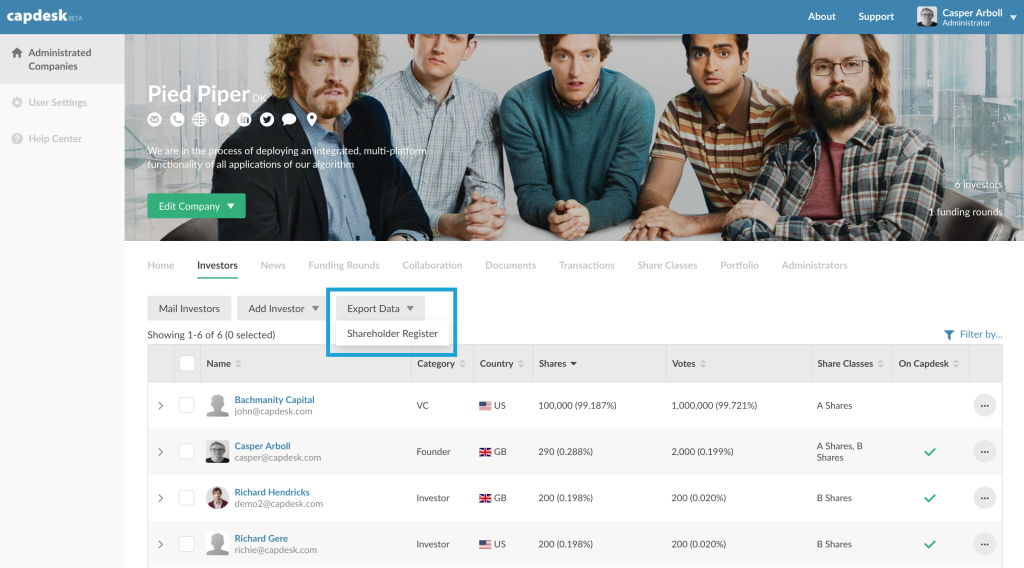Click the User Settings gear icon
This screenshot has height=568, width=1024.
[17, 103]
